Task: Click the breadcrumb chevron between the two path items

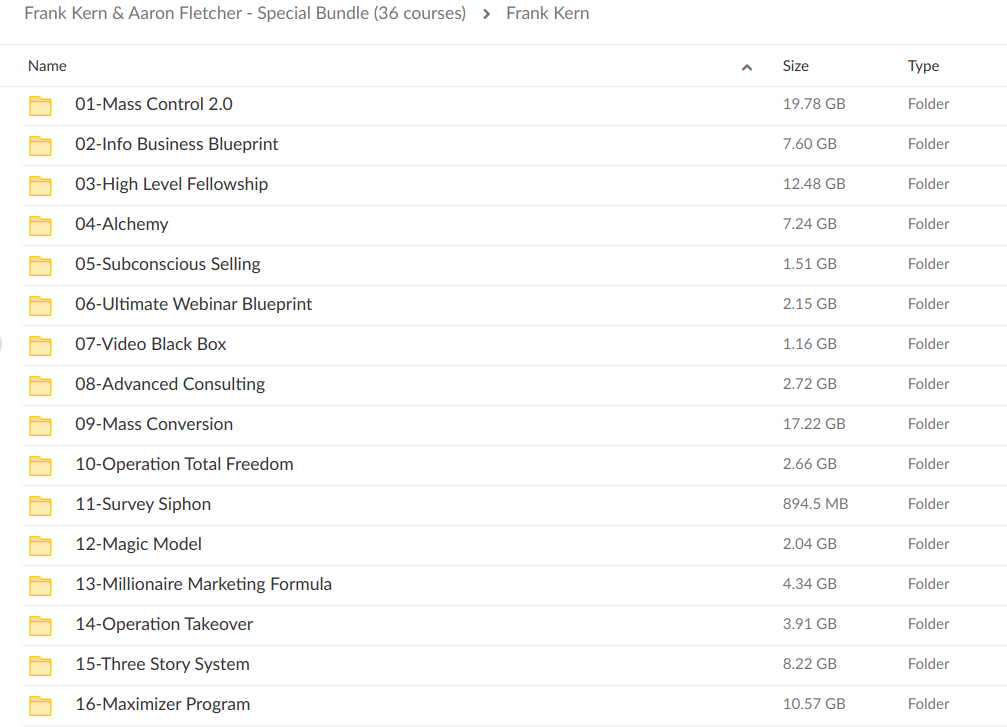Action: (487, 14)
